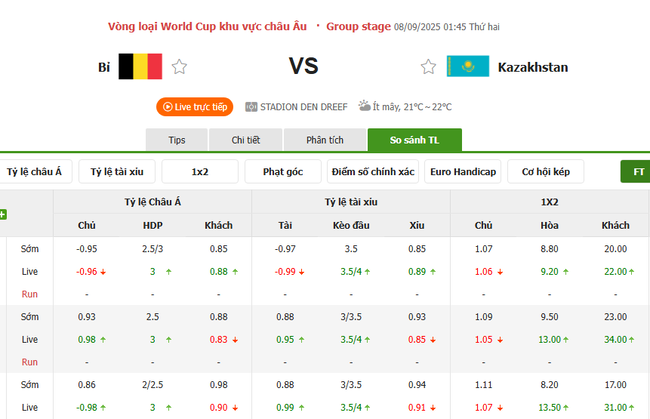650x419 pixels.
Task: Open the Chi tiết tab
Action: [x=246, y=140]
